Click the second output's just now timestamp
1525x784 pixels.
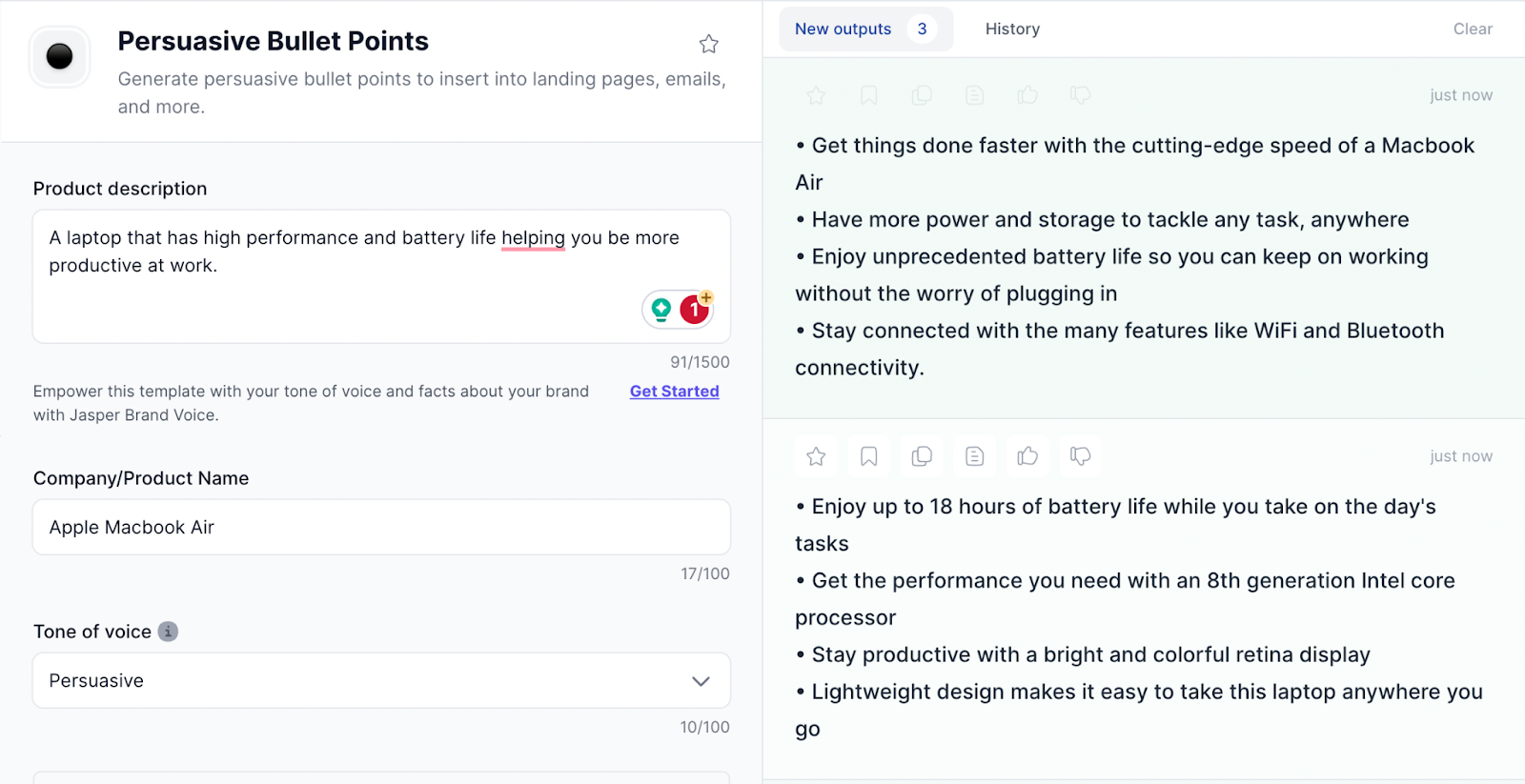click(1461, 456)
